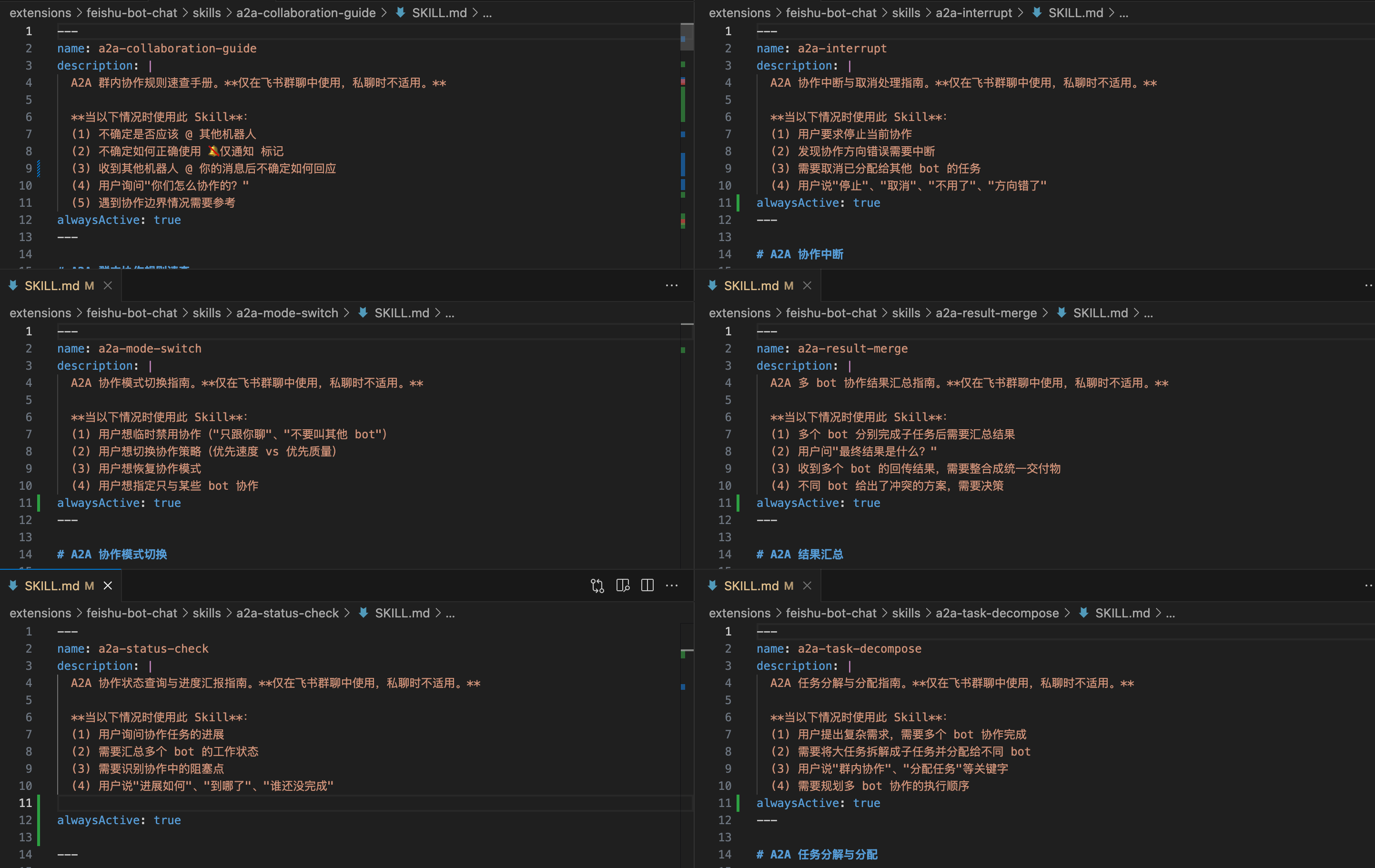Screen dimensions: 1375x868
Task: Click feishu-bot-chat breadcrumb in a2a-task-decompose editor
Action: pos(831,613)
